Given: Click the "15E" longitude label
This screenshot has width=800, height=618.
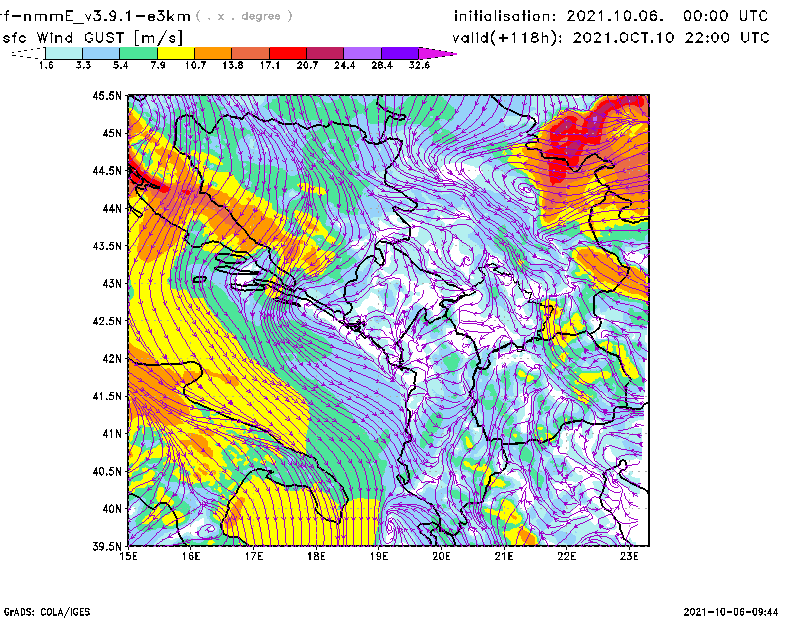Looking at the screenshot, I should point(128,556).
